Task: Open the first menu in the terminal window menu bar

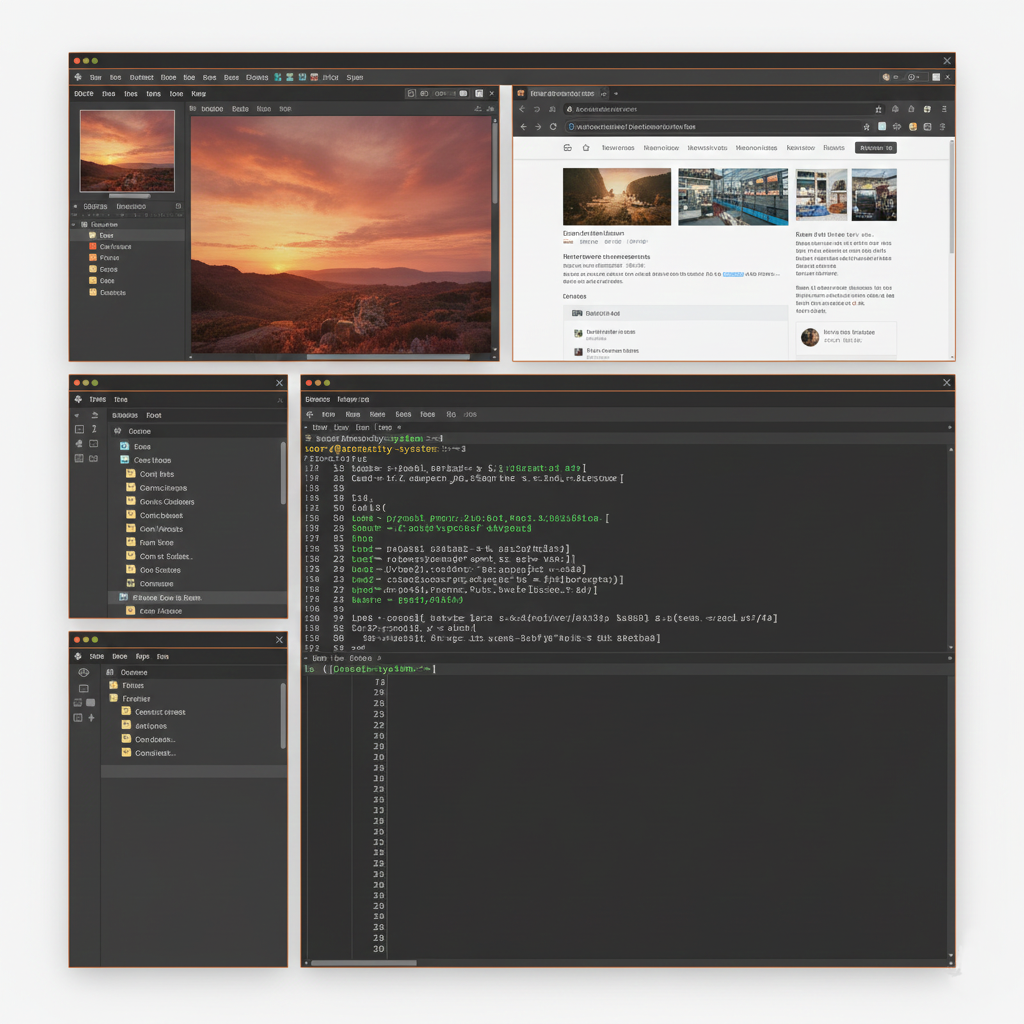Action: (317, 399)
